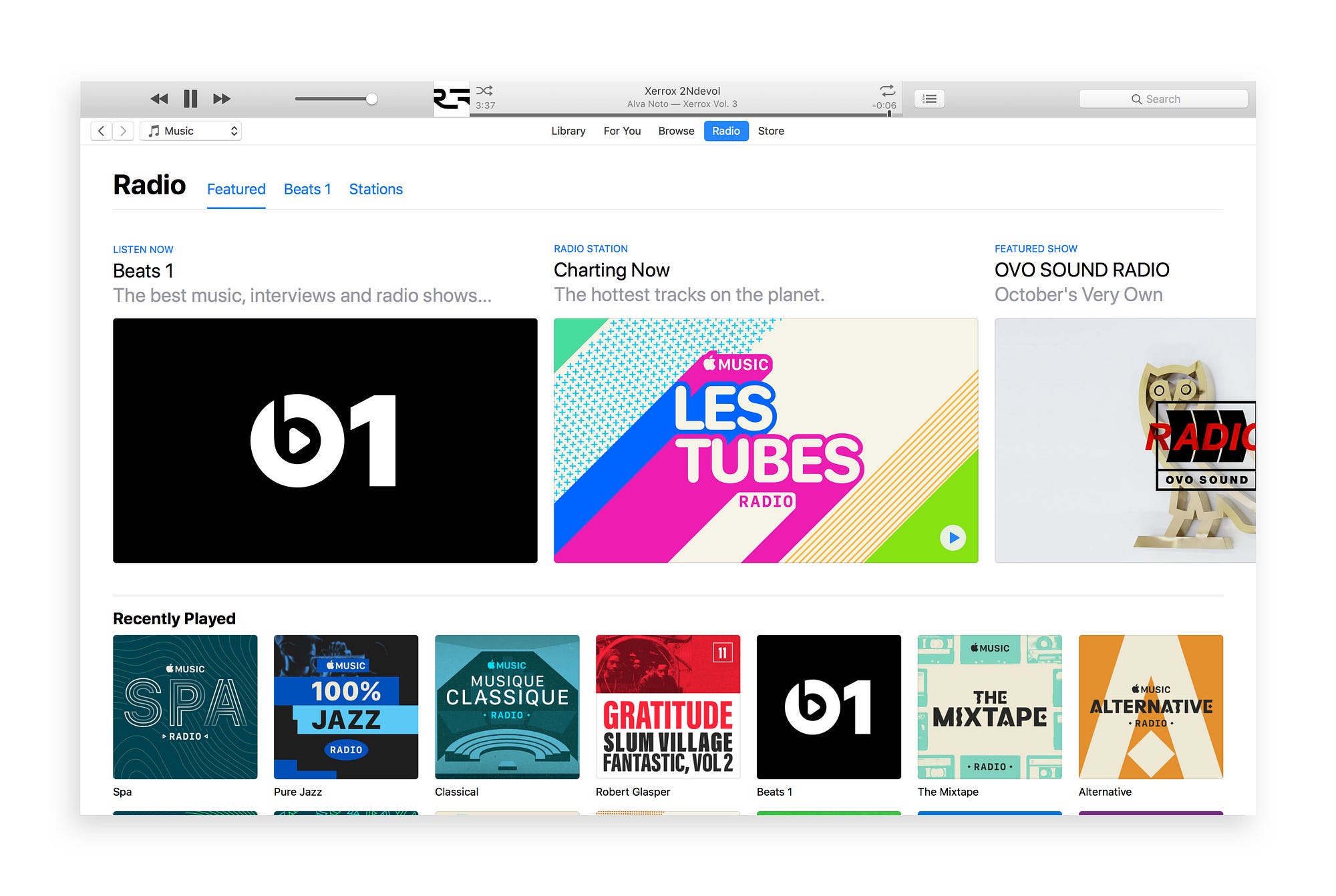Adjust the volume slider knob

point(372,99)
